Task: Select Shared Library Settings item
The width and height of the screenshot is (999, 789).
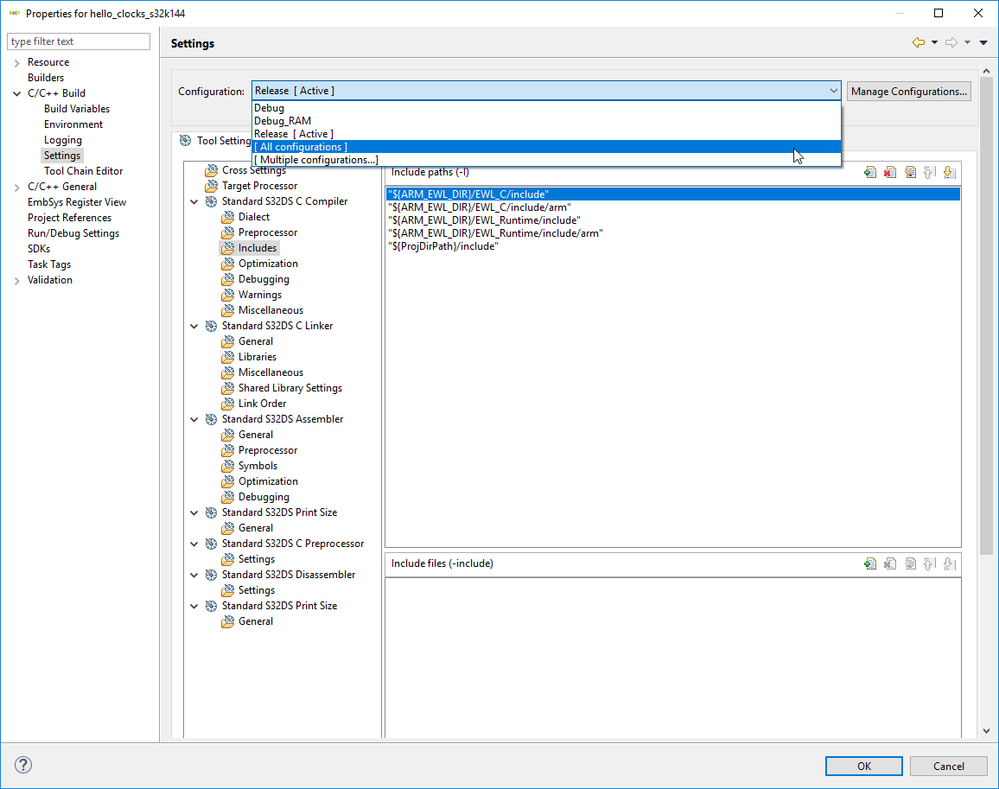Action: click(290, 388)
